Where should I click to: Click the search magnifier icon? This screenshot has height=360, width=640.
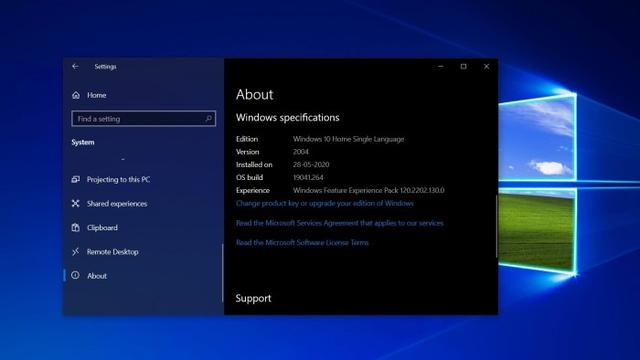click(208, 118)
